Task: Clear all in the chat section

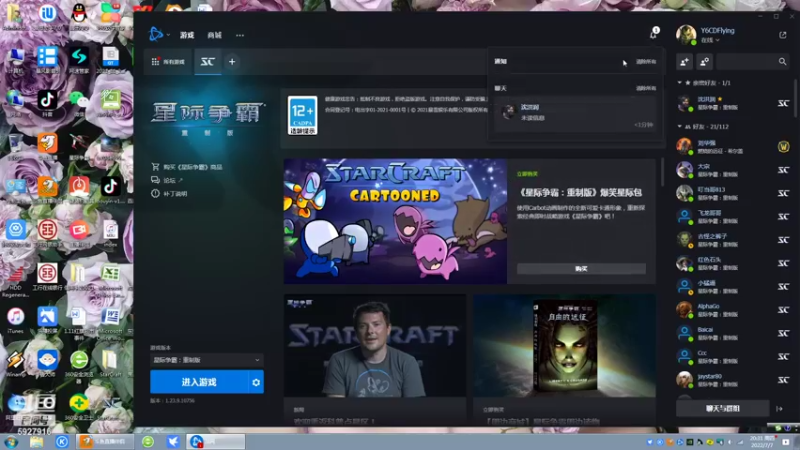Action: click(x=646, y=88)
